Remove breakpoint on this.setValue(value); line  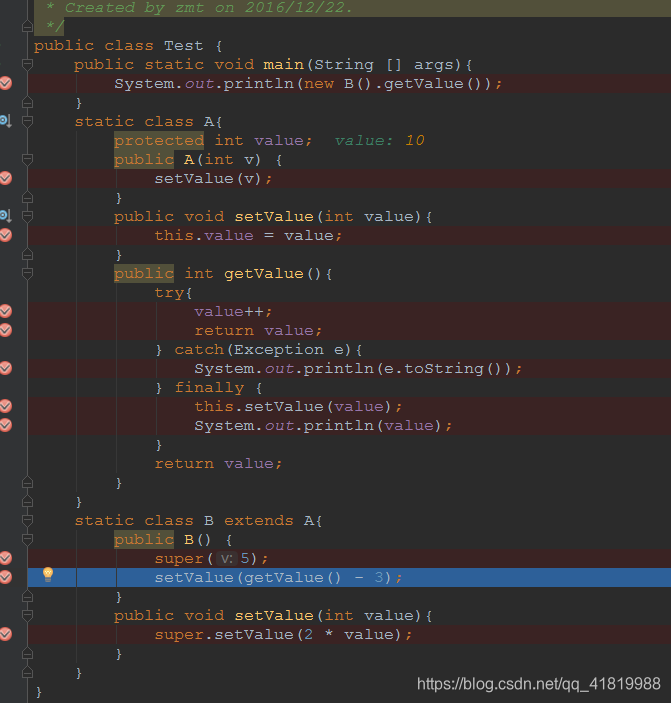pyautogui.click(x=5, y=406)
